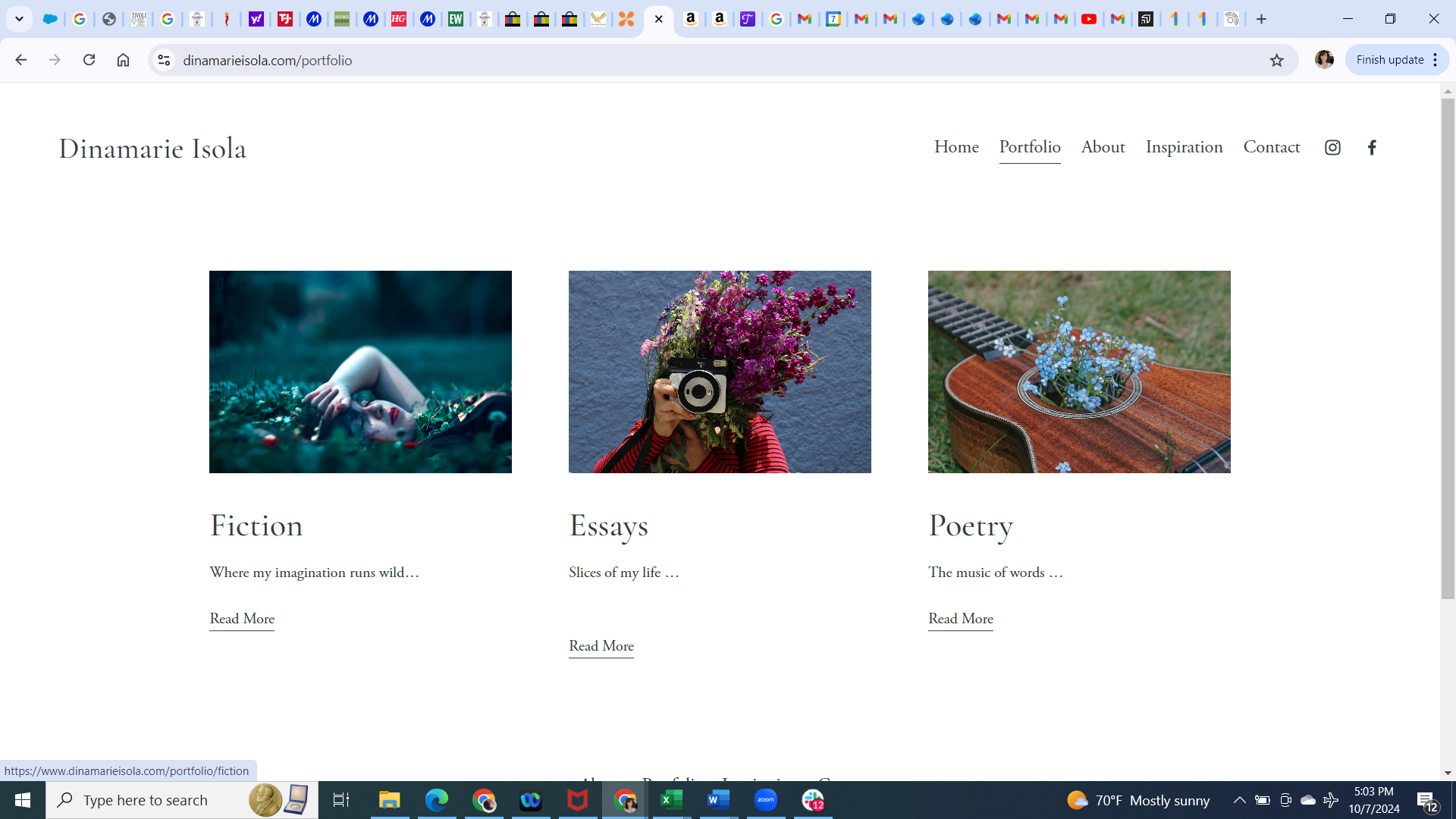
Task: Launch Zoom from the taskbar
Action: coord(766,800)
